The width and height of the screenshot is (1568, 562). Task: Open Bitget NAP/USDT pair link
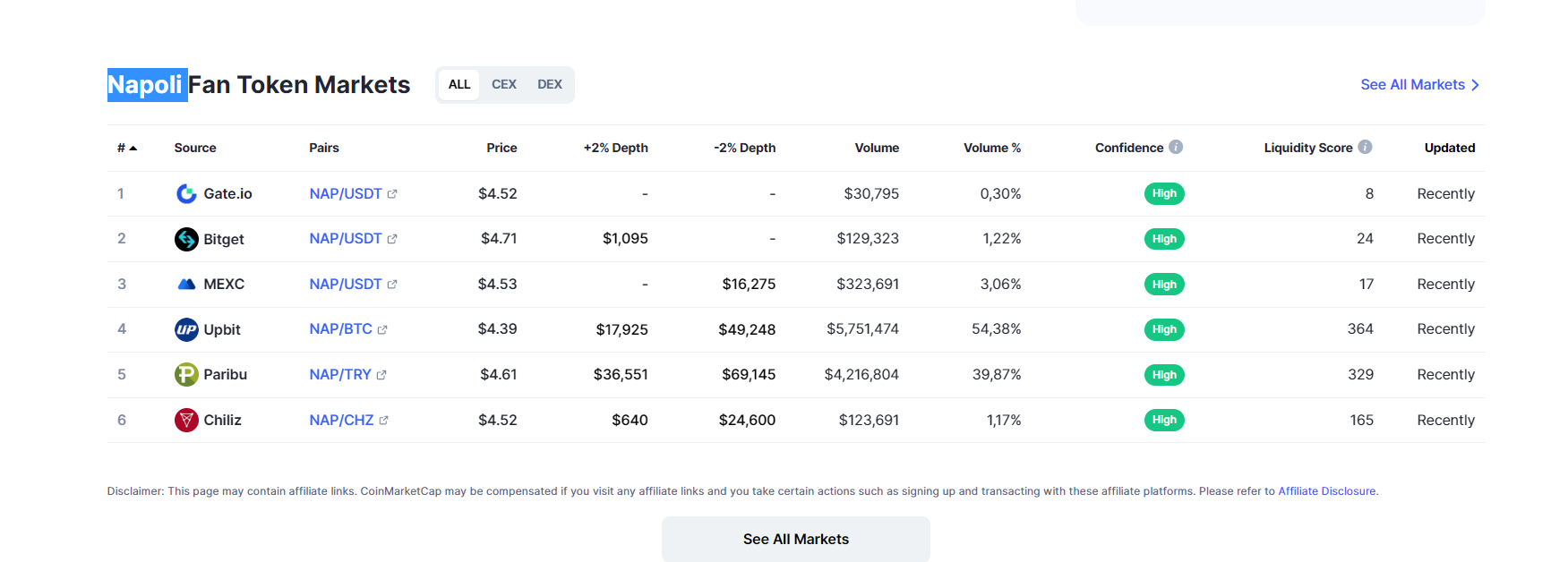pyautogui.click(x=346, y=239)
